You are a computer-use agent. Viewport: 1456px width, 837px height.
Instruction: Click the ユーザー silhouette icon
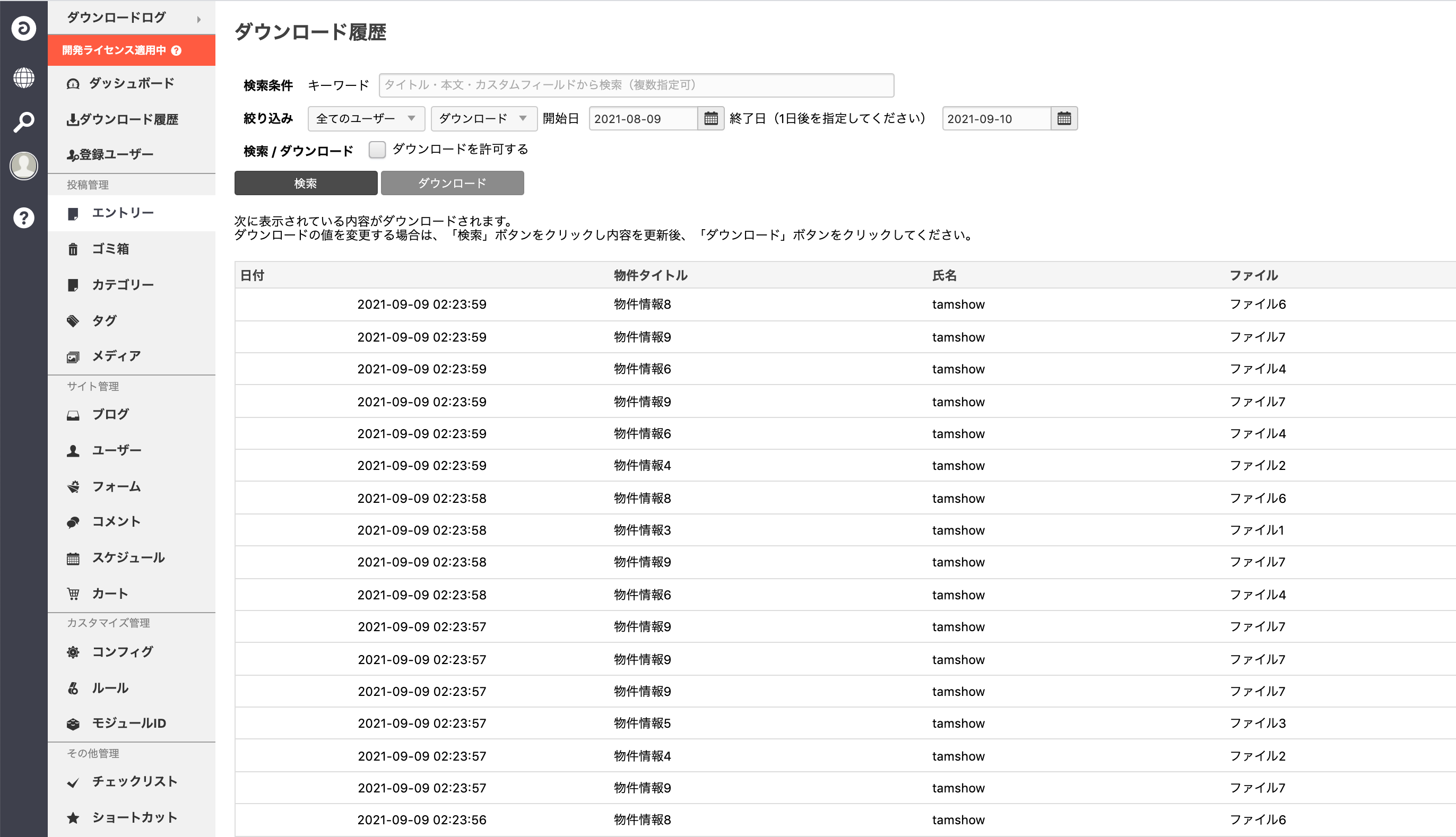(x=73, y=451)
